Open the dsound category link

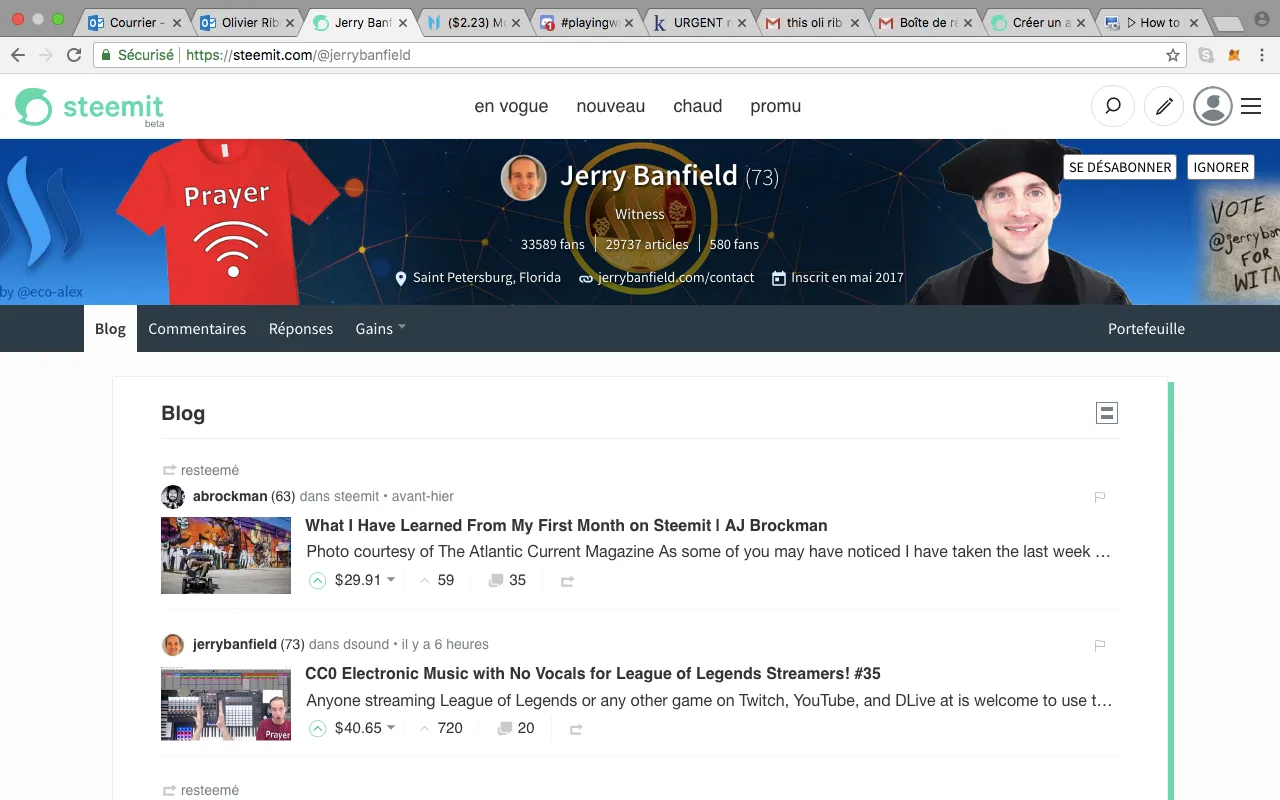tap(366, 644)
